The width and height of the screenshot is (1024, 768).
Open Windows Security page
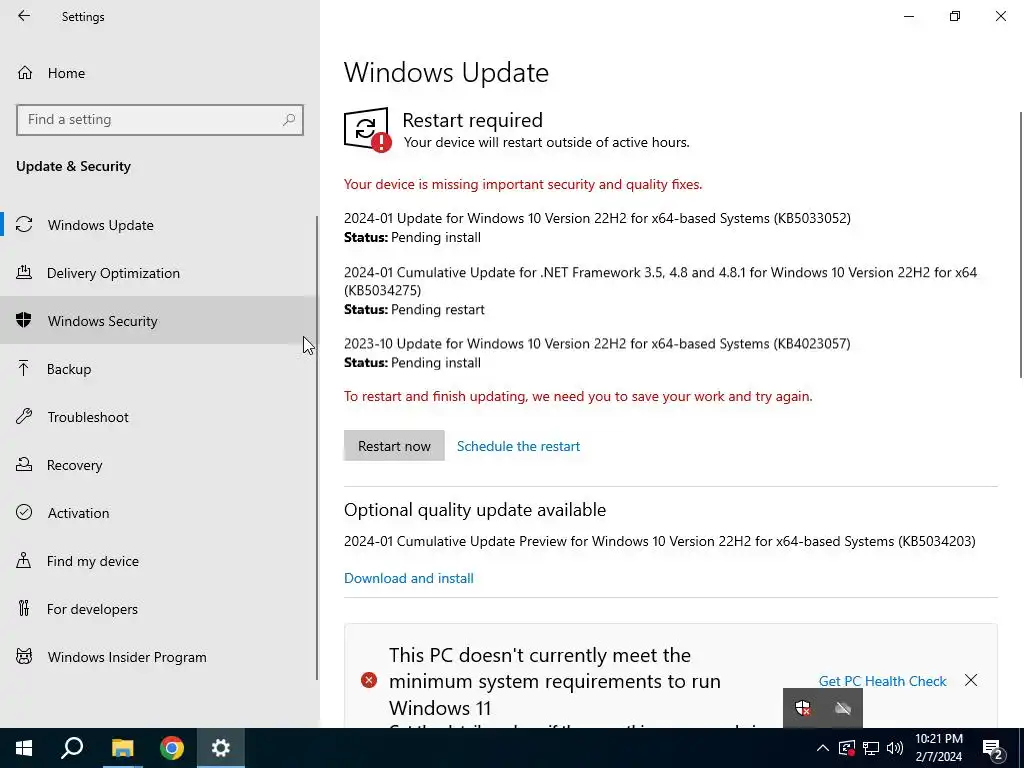(x=103, y=321)
